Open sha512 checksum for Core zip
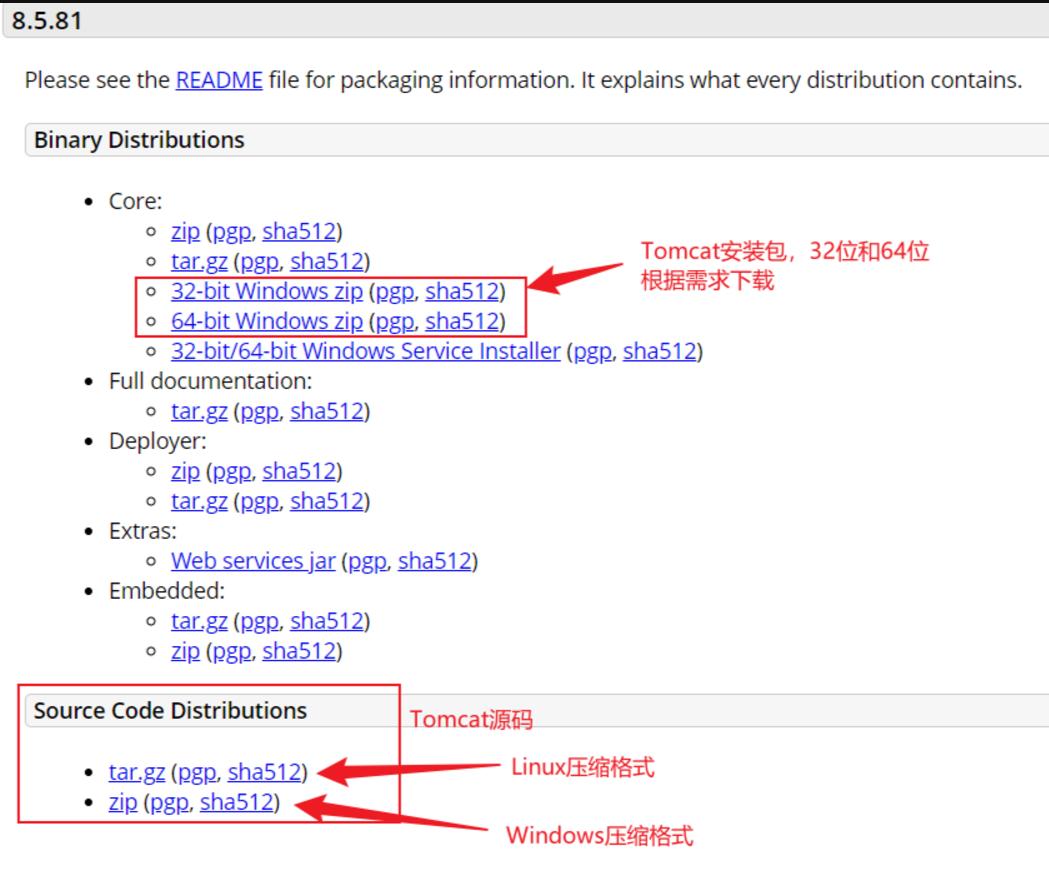The image size is (1049, 870). pyautogui.click(x=299, y=232)
